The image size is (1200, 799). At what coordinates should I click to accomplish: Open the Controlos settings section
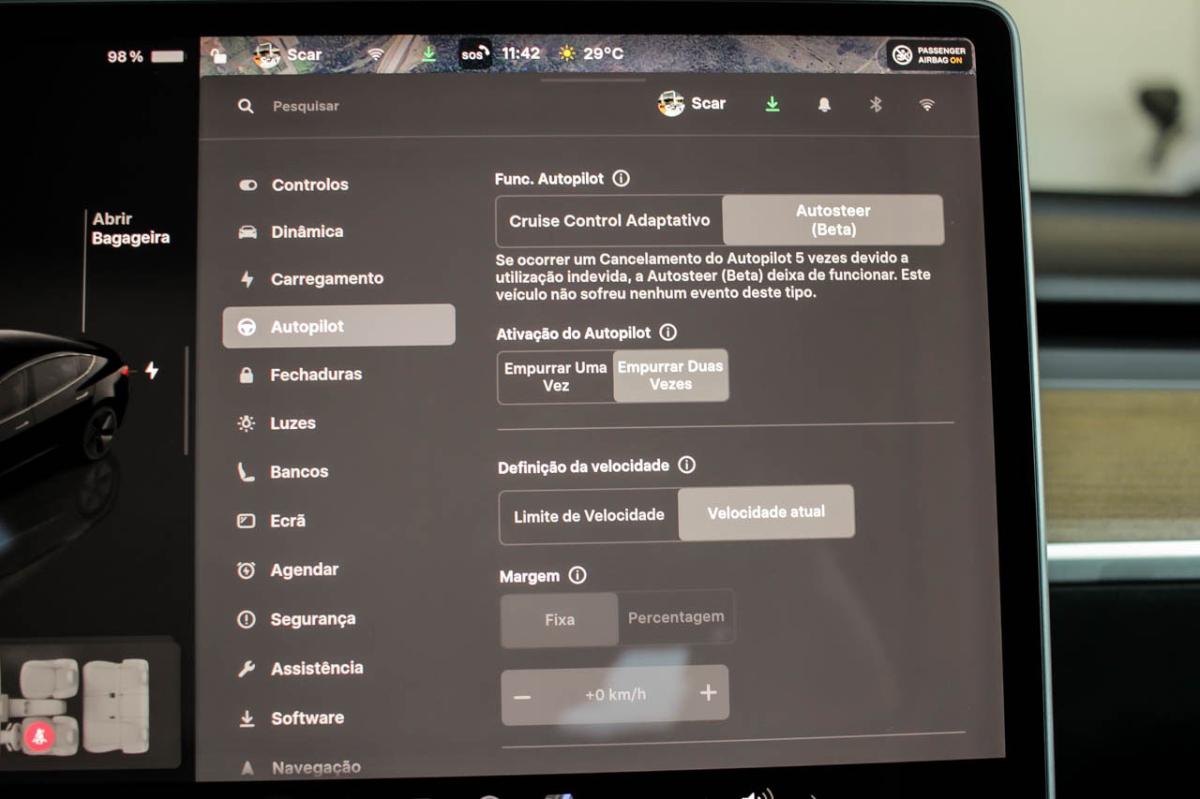[x=295, y=185]
